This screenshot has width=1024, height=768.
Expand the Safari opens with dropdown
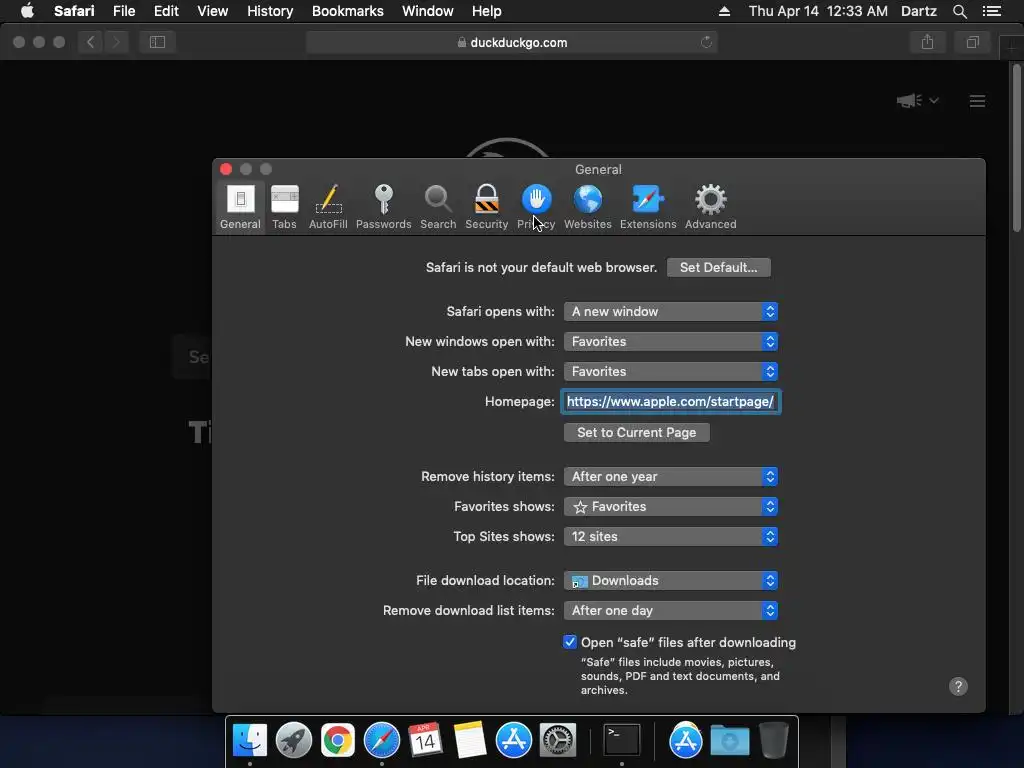pyautogui.click(x=671, y=312)
